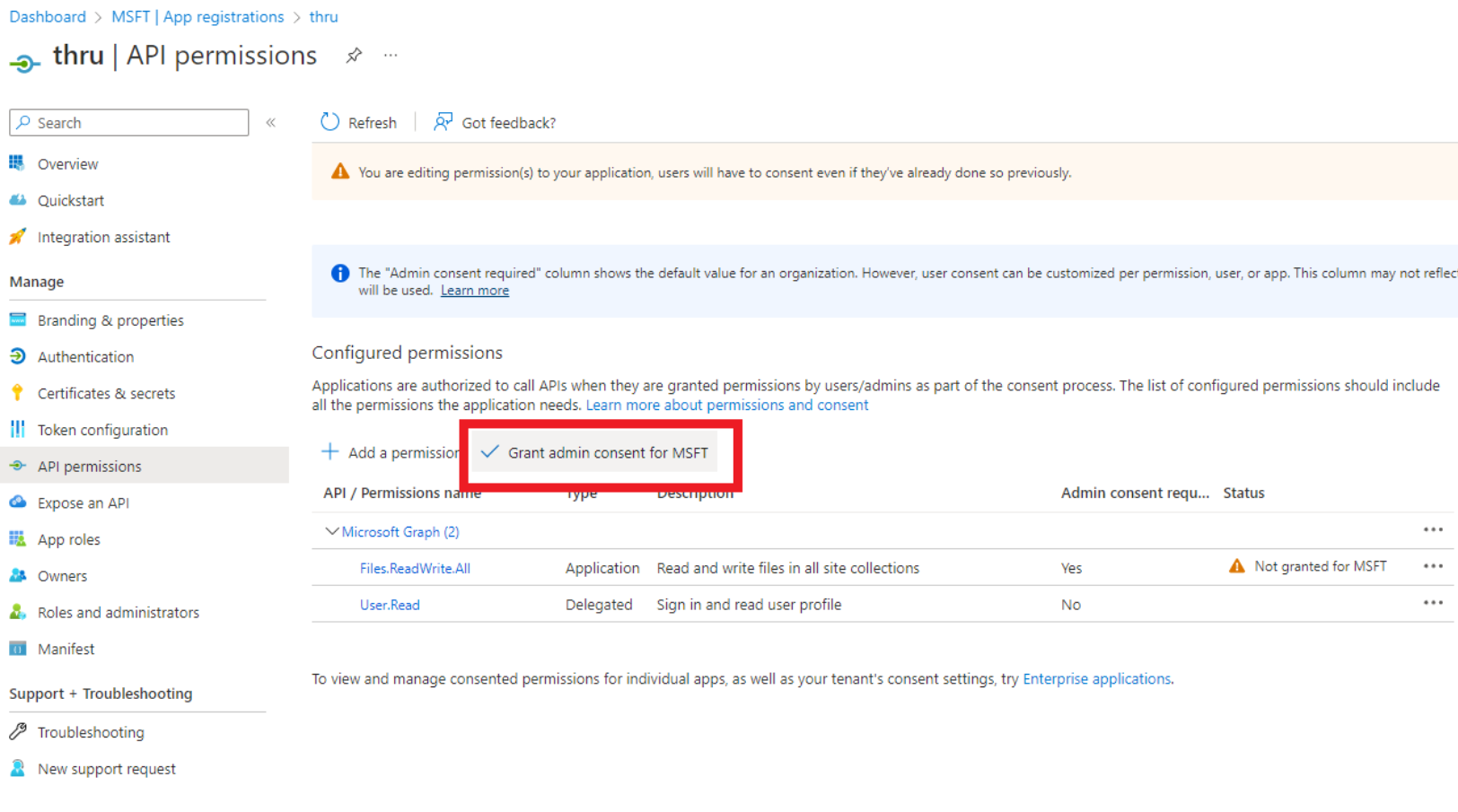Click Grant admin consent for MSFT

597,453
